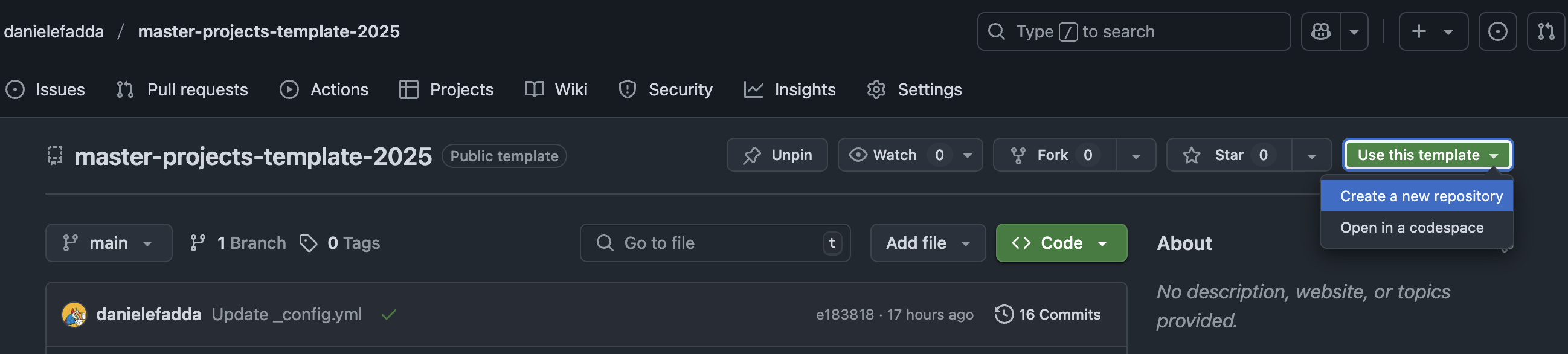Open the Add file dropdown
Image resolution: width=1568 pixels, height=354 pixels.
pyautogui.click(x=927, y=243)
